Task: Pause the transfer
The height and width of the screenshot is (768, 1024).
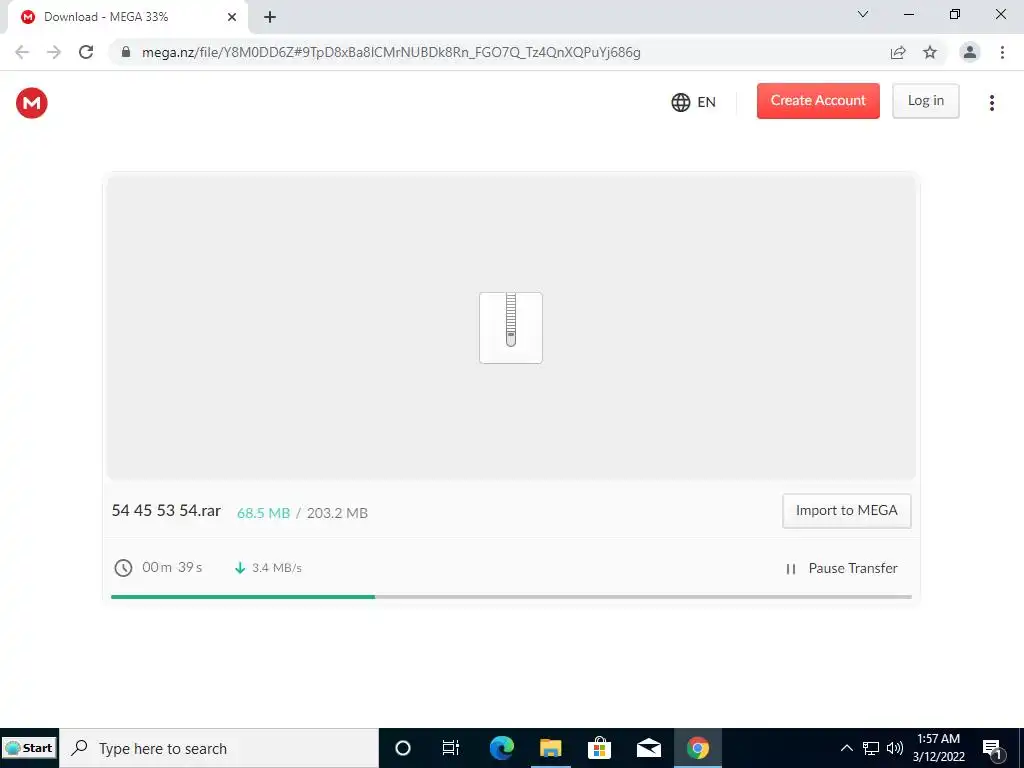Action: point(841,568)
